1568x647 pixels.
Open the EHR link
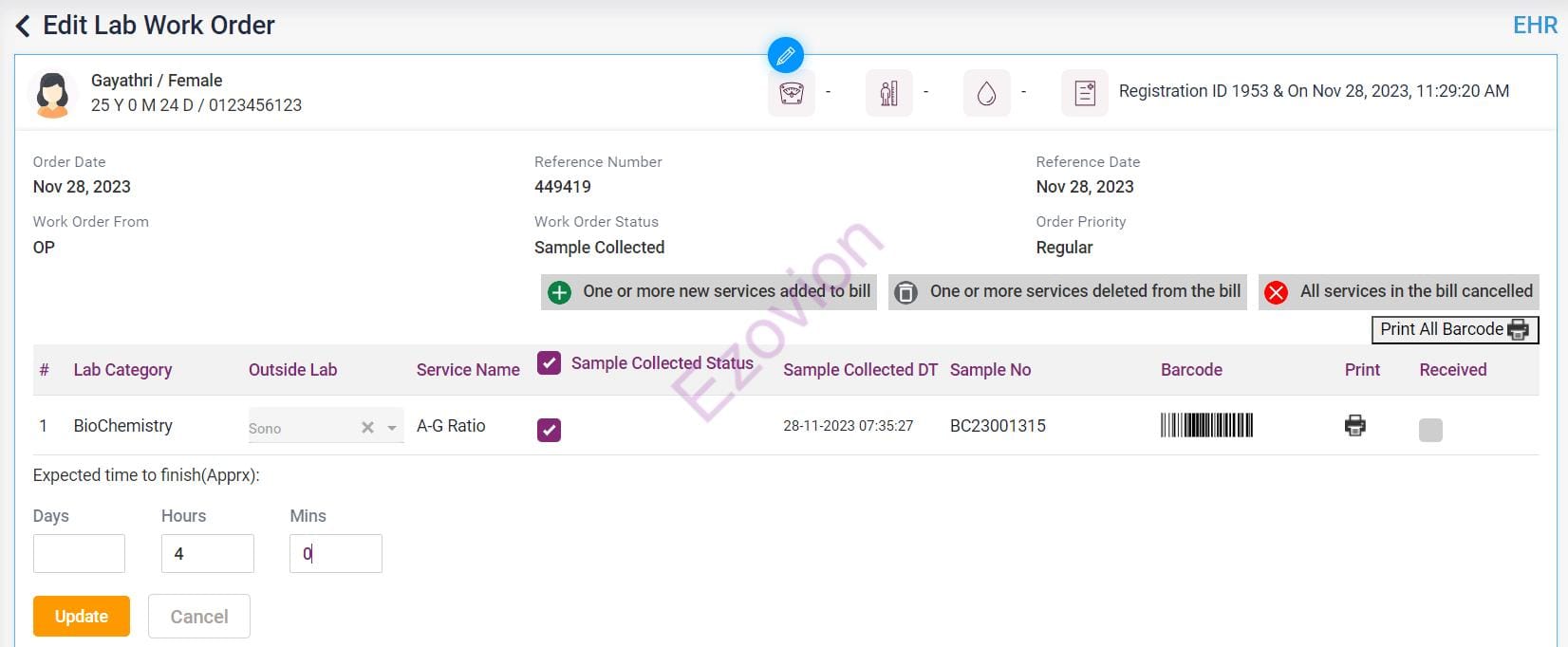point(1534,26)
